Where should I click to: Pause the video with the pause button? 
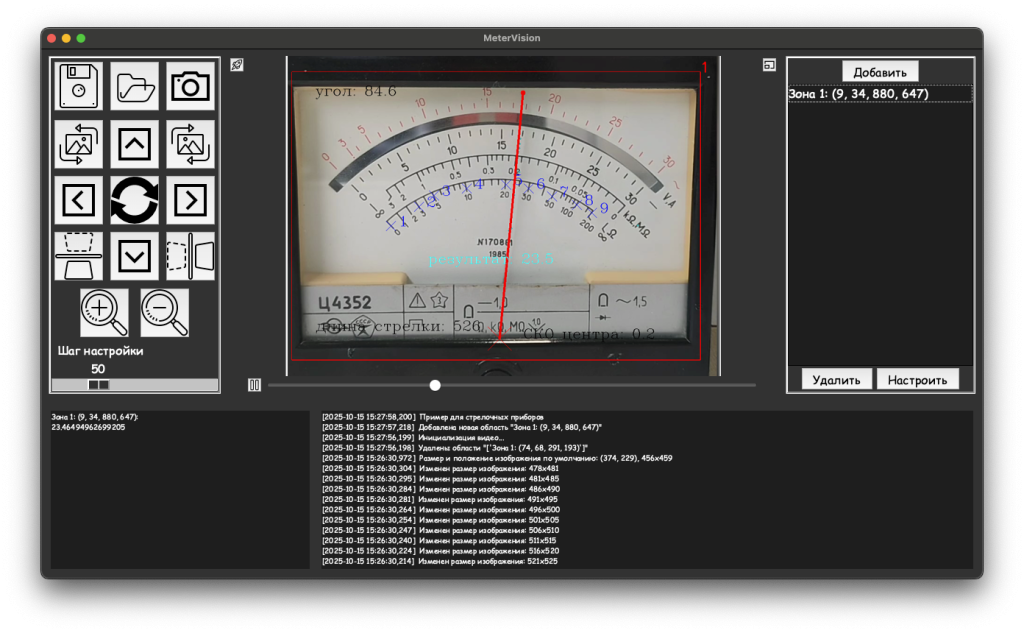click(x=254, y=385)
